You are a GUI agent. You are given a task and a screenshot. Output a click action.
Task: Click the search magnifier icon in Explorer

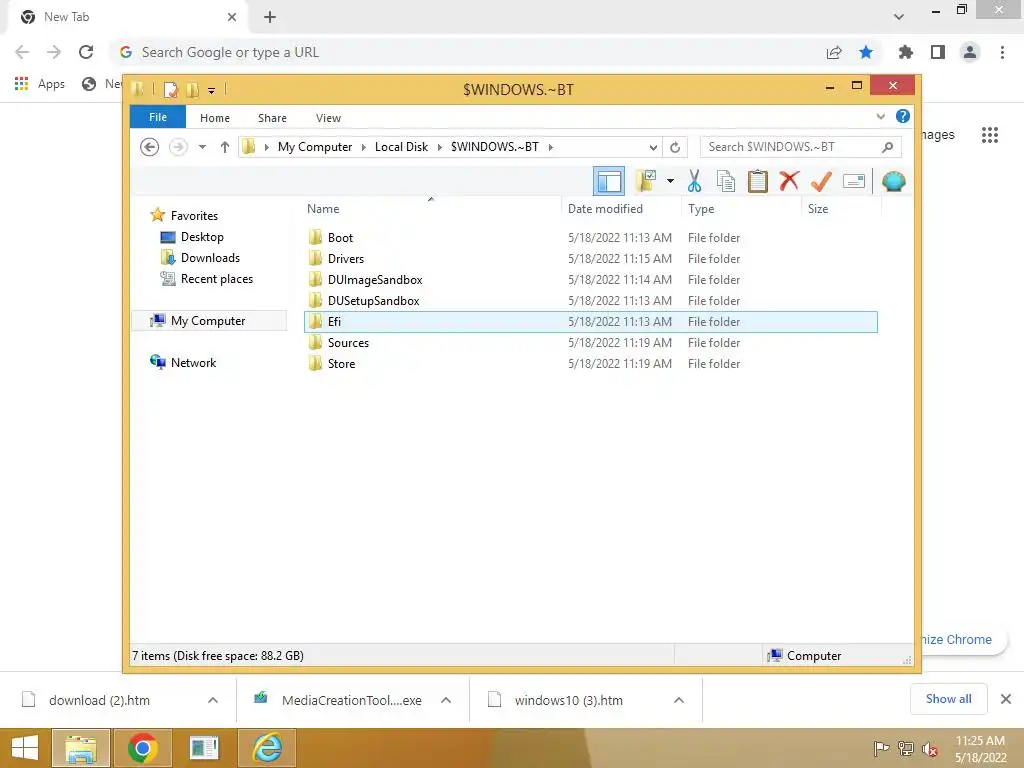(x=888, y=147)
